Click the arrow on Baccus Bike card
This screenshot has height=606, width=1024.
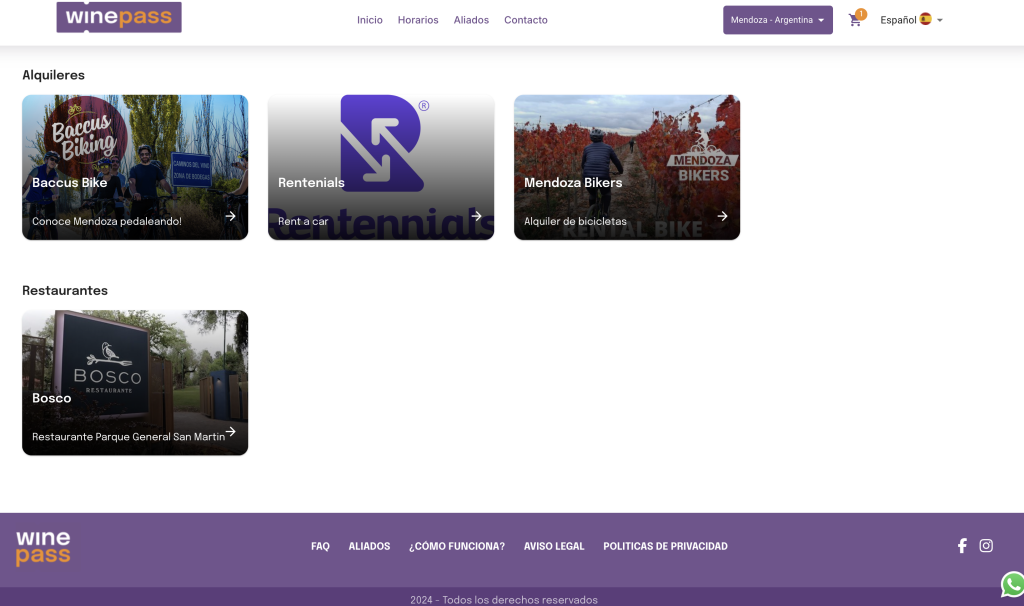click(230, 216)
